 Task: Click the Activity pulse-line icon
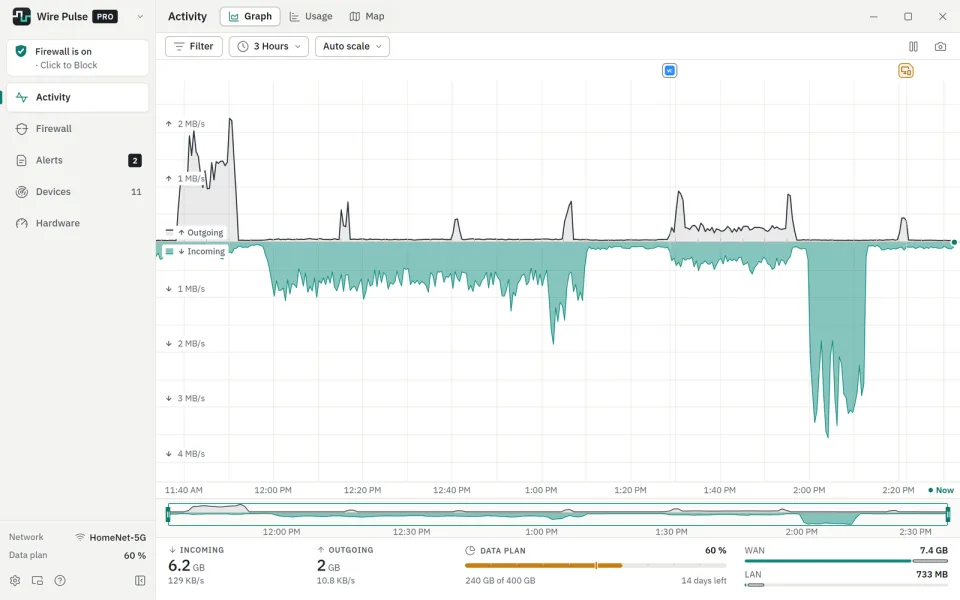tap(21, 97)
